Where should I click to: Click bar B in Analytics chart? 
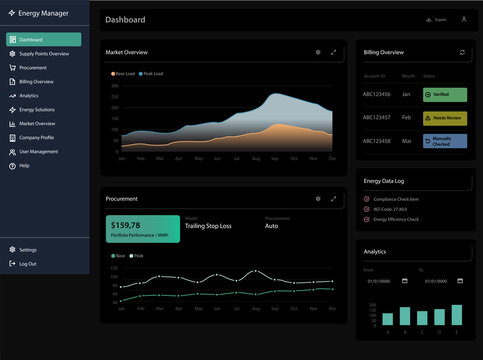click(x=405, y=316)
